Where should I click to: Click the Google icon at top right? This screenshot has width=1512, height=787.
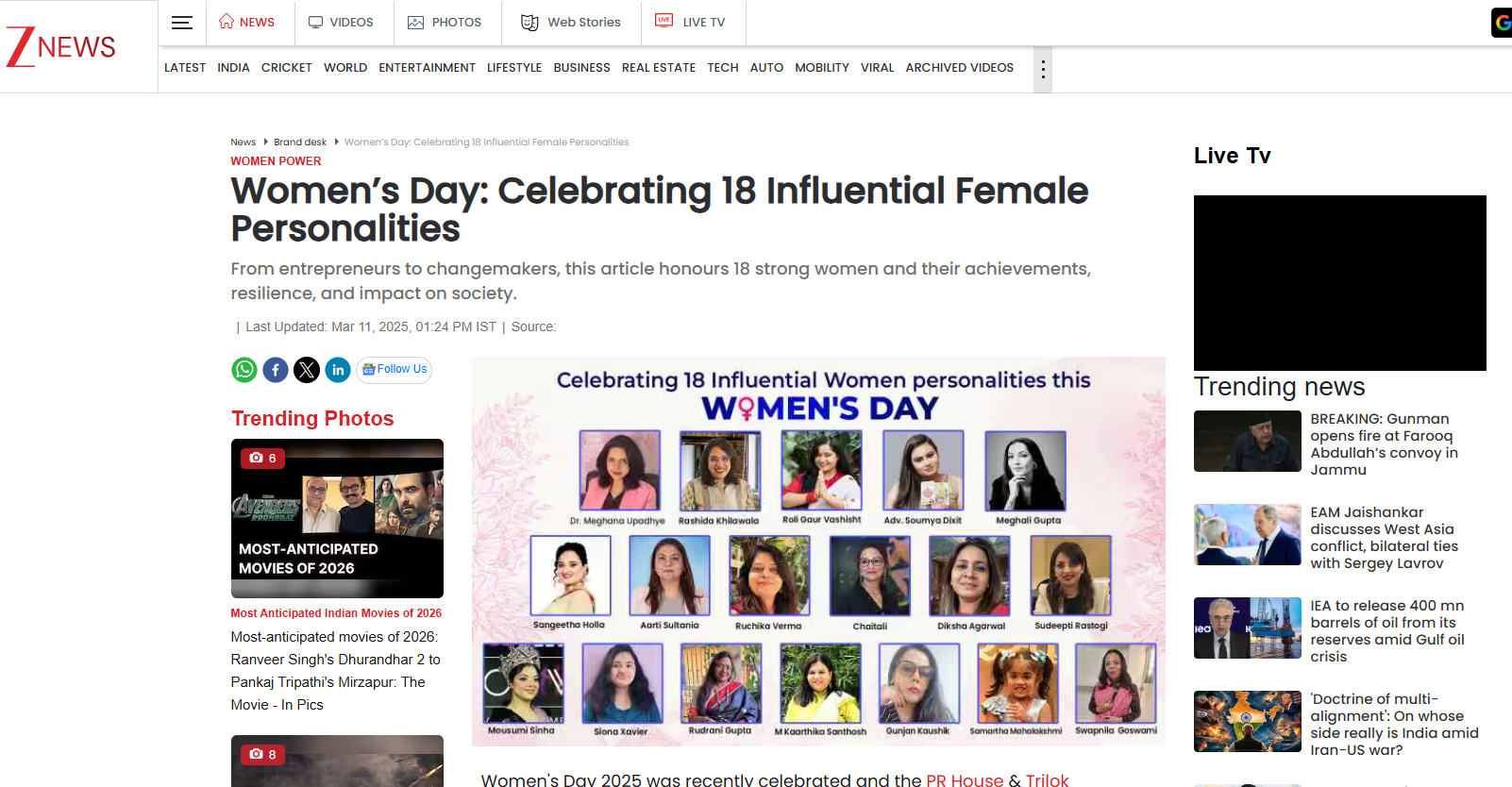pyautogui.click(x=1502, y=23)
